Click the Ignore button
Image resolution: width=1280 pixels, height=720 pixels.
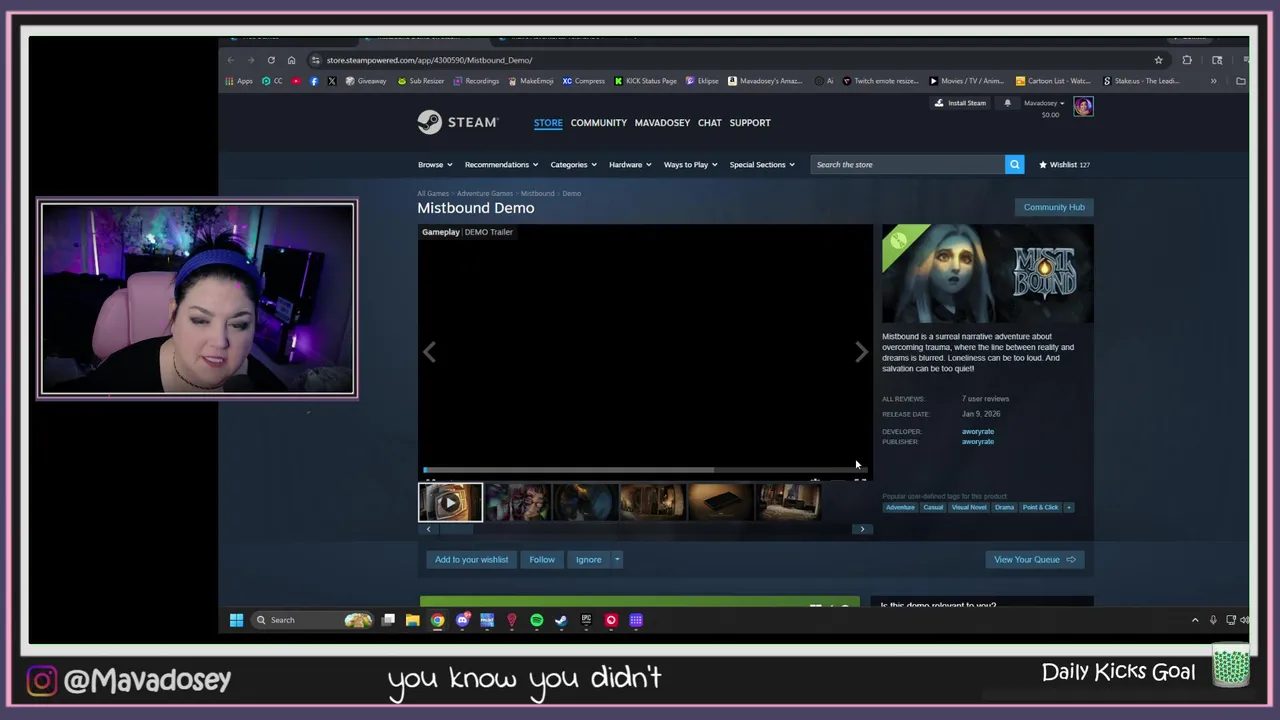588,560
